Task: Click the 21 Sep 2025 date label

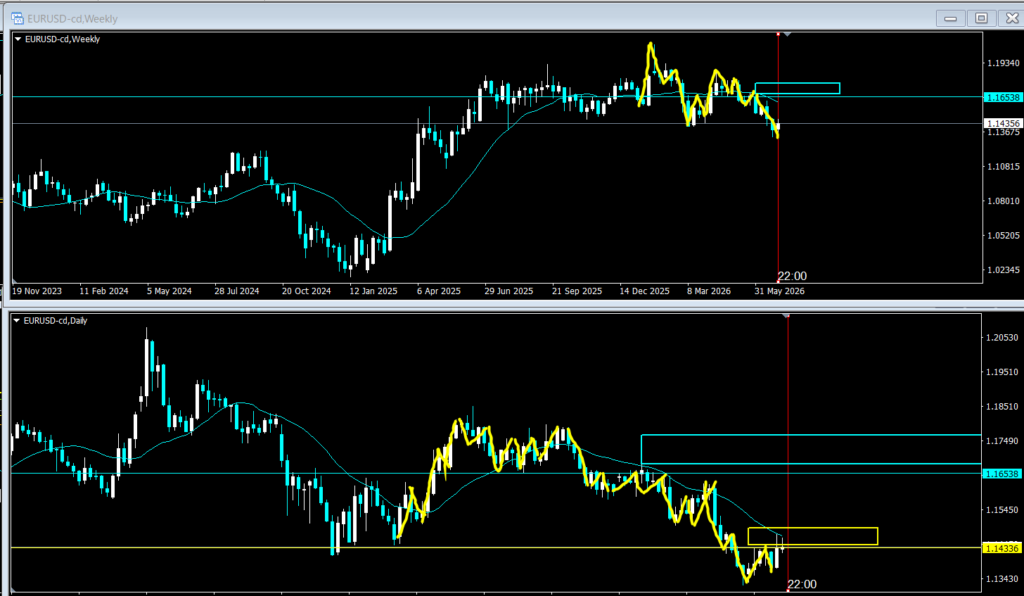Action: tap(577, 291)
